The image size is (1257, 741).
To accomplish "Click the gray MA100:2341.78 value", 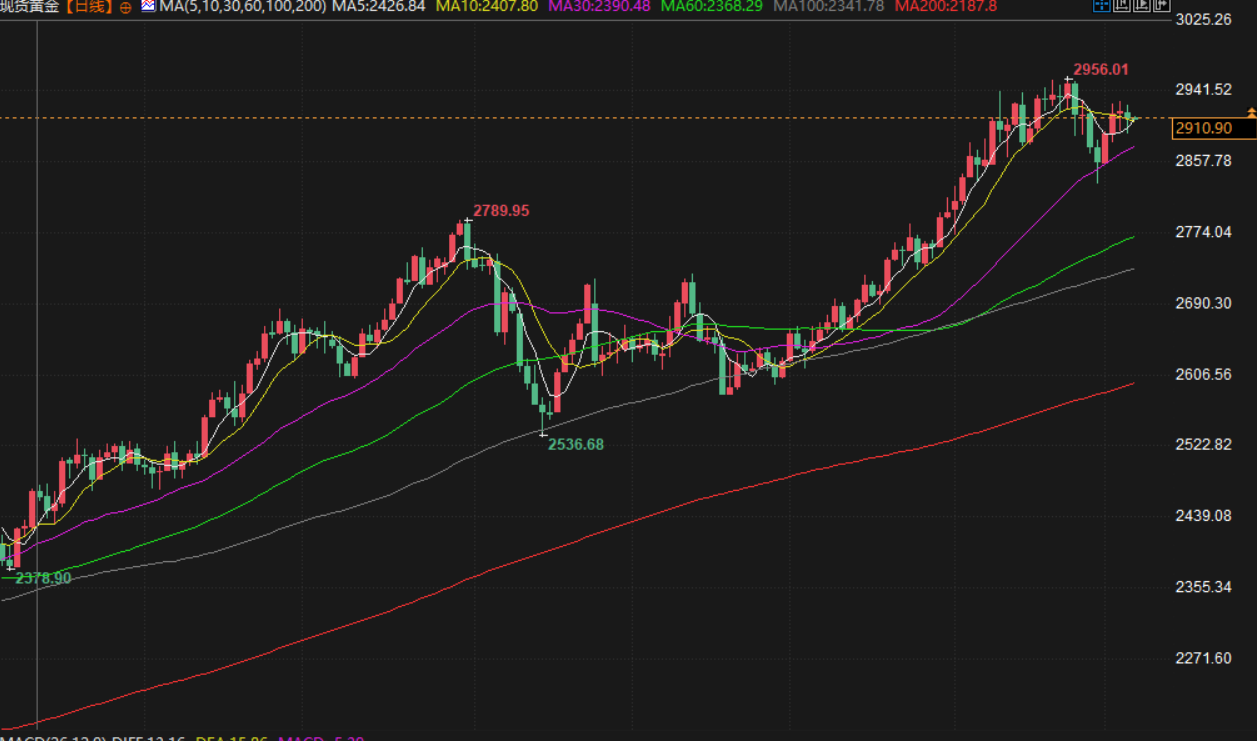I will (829, 6).
